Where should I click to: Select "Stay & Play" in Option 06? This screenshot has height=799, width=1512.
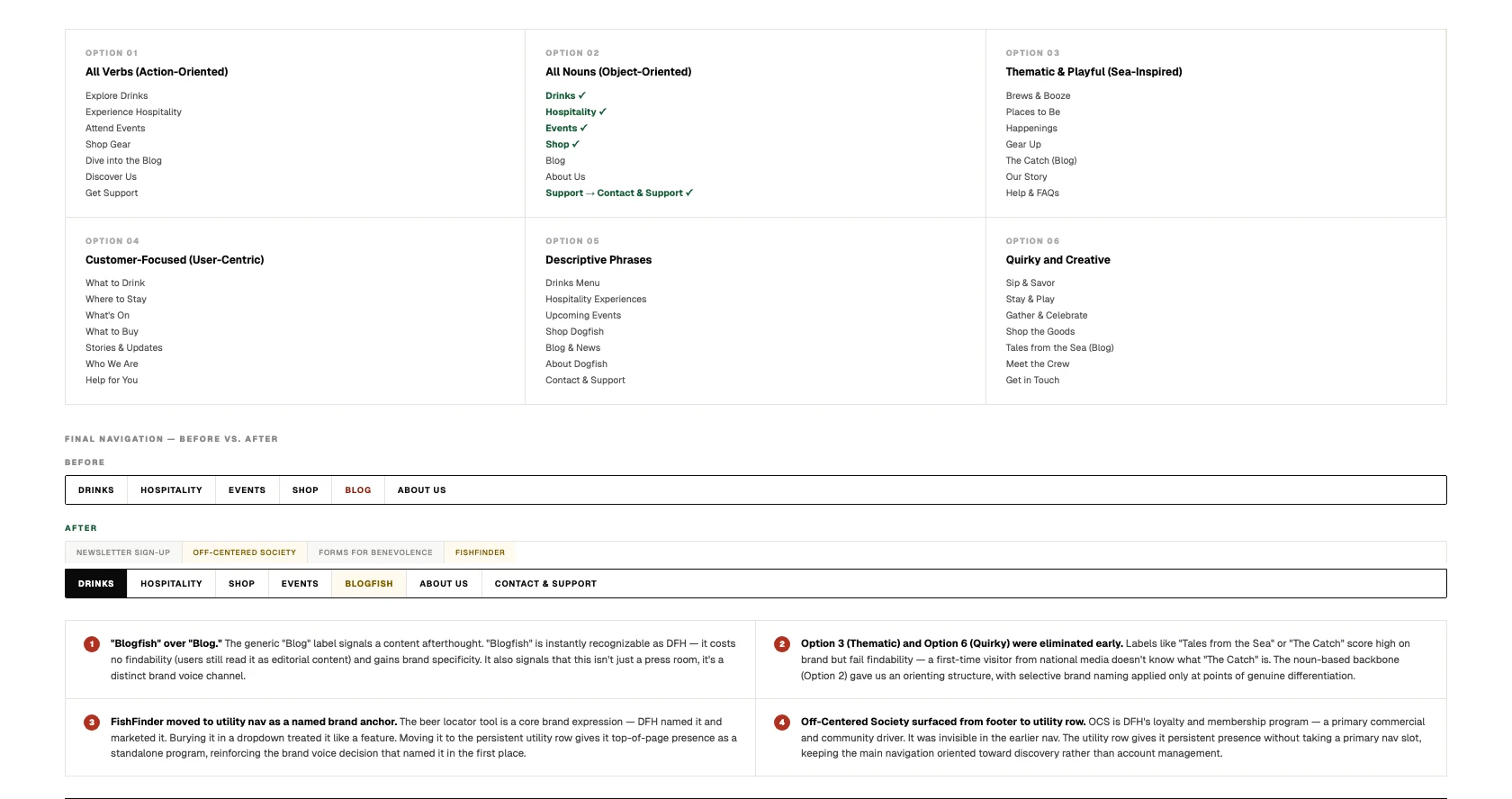pos(1030,300)
